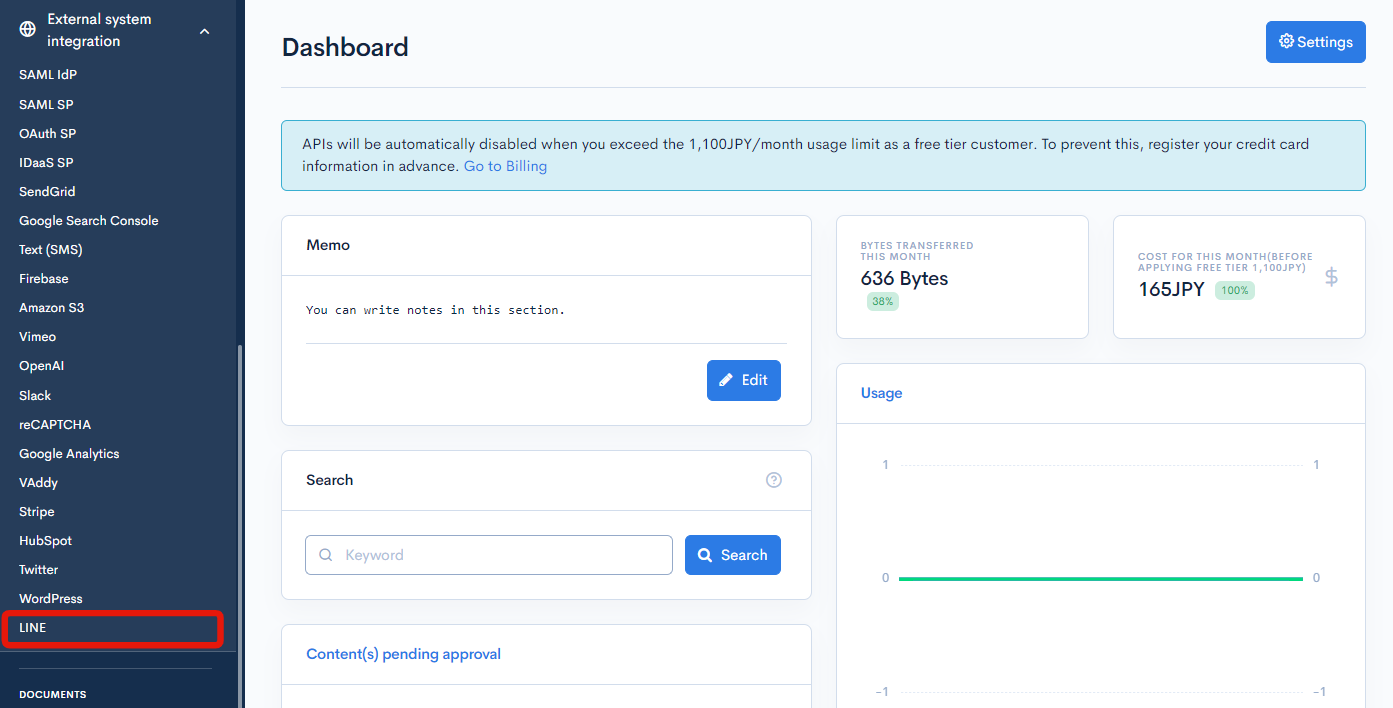This screenshot has height=708, width=1393.
Task: Open Content(s) pending approval section
Action: click(403, 653)
